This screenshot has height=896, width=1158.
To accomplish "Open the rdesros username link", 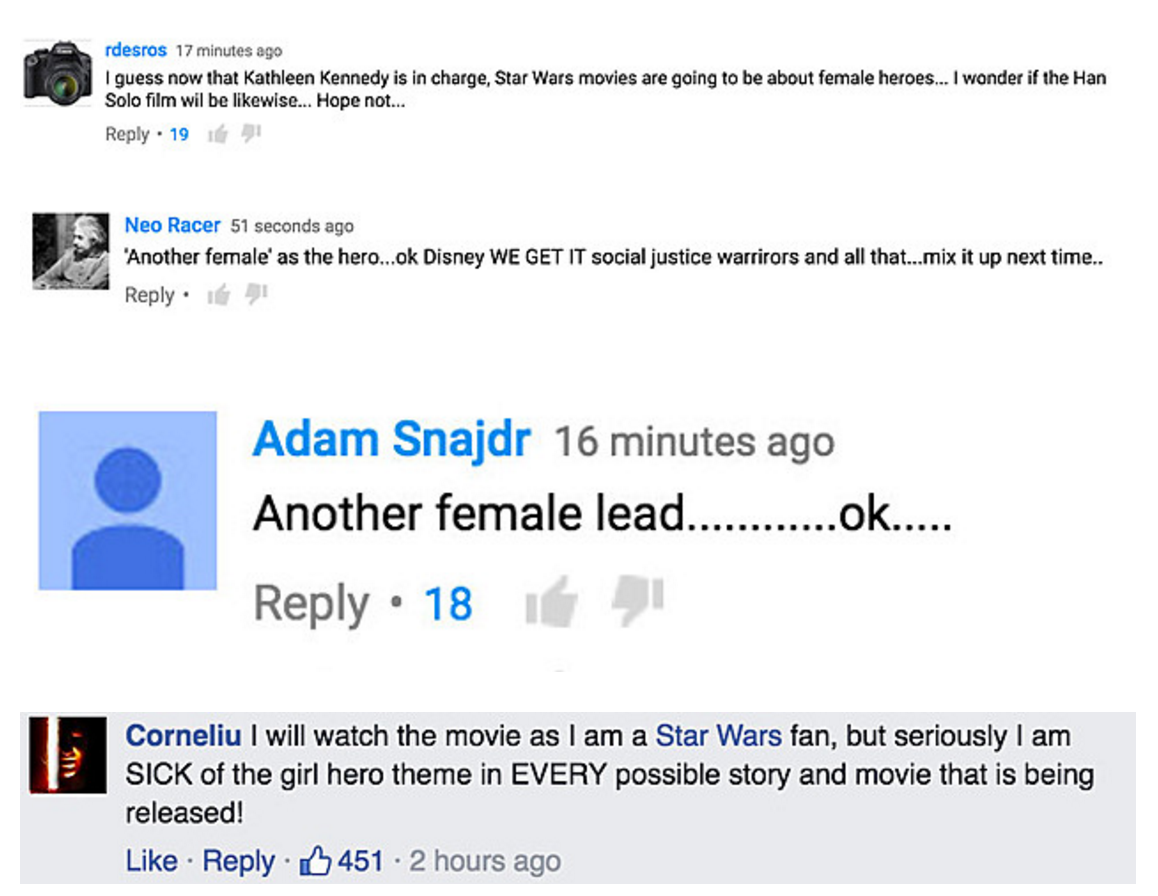I will click(x=135, y=50).
